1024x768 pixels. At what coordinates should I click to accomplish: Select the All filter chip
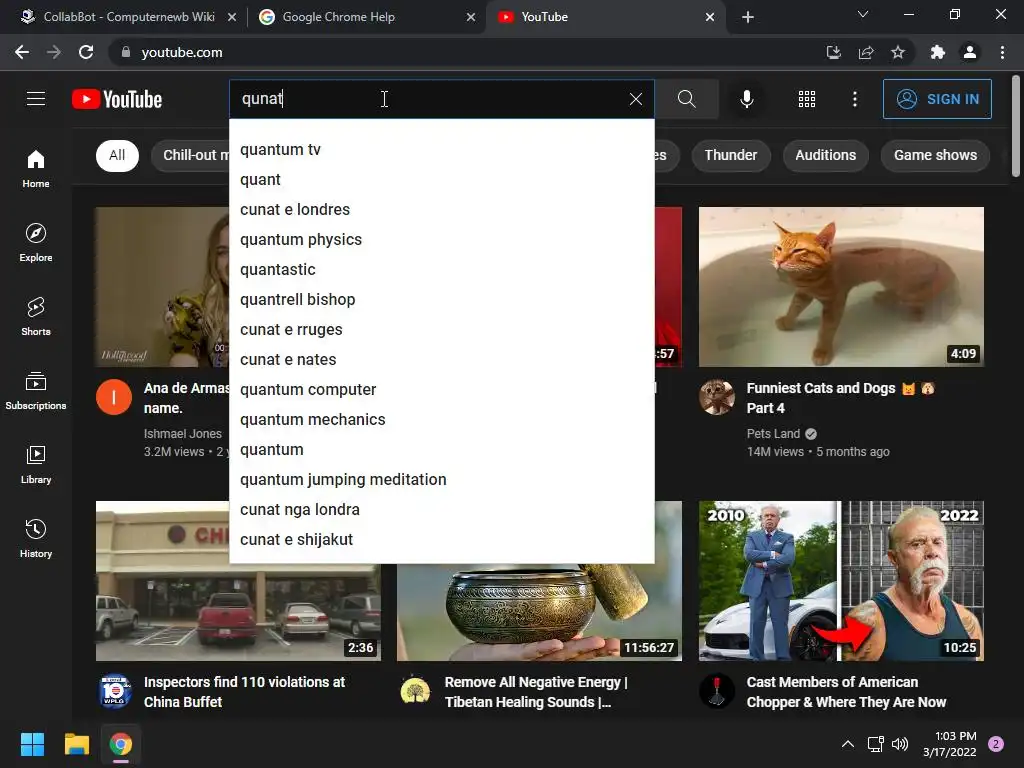pos(118,155)
